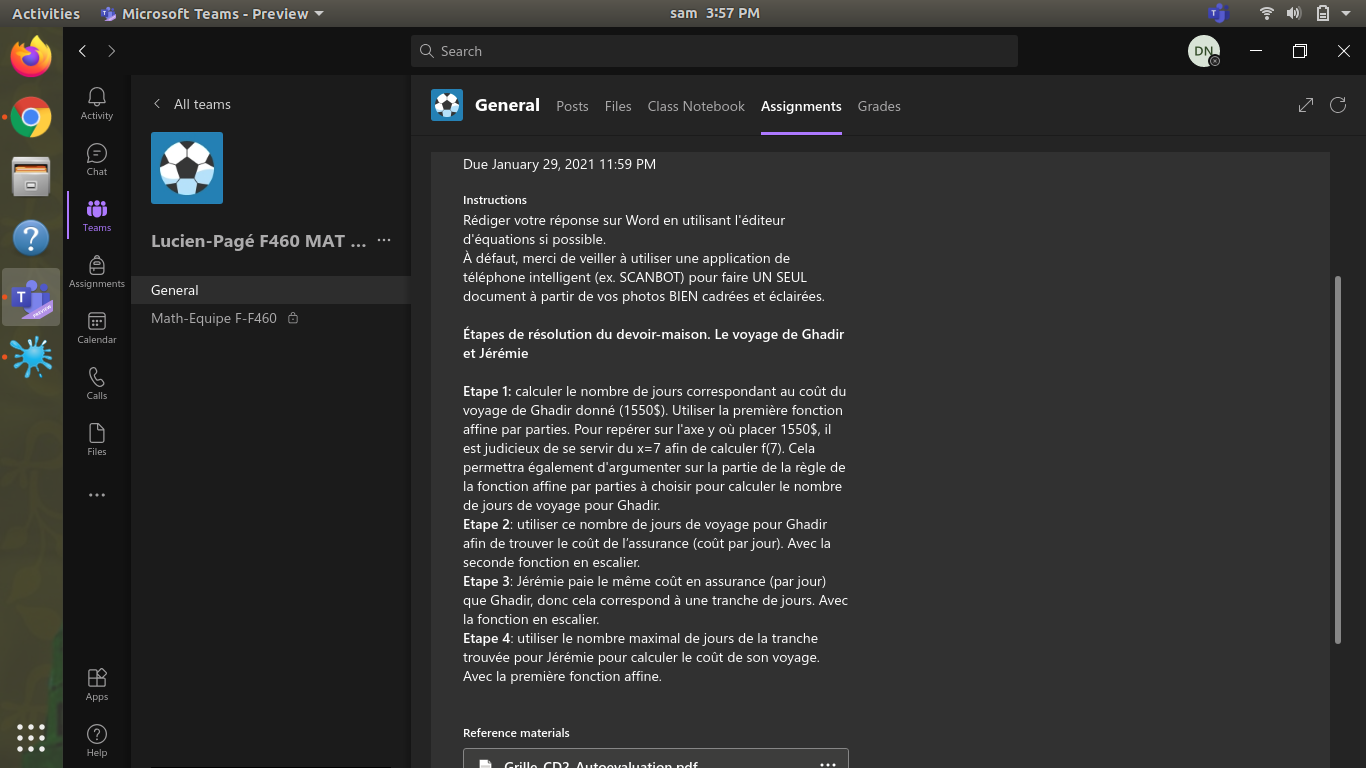Image resolution: width=1366 pixels, height=768 pixels.
Task: Open the Calls phone icon
Action: point(97,382)
